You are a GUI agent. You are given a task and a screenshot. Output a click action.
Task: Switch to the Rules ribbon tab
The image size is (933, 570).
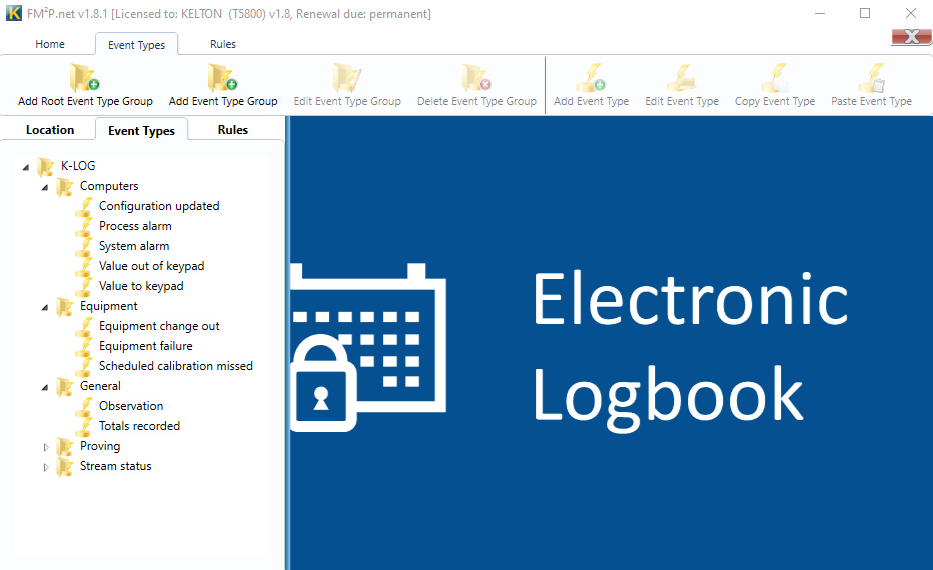pyautogui.click(x=223, y=44)
